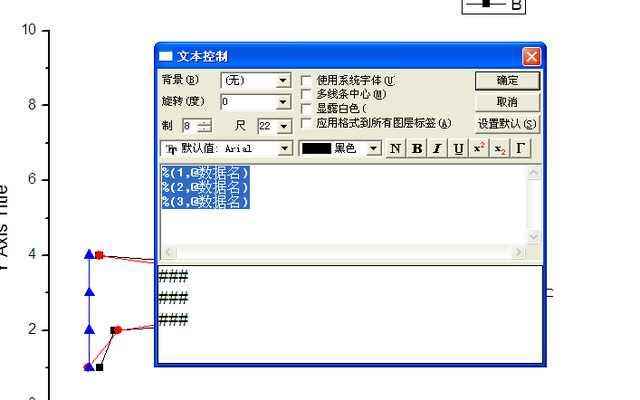Click the legend entry B in graph
This screenshot has width=640, height=400.
(494, 4)
